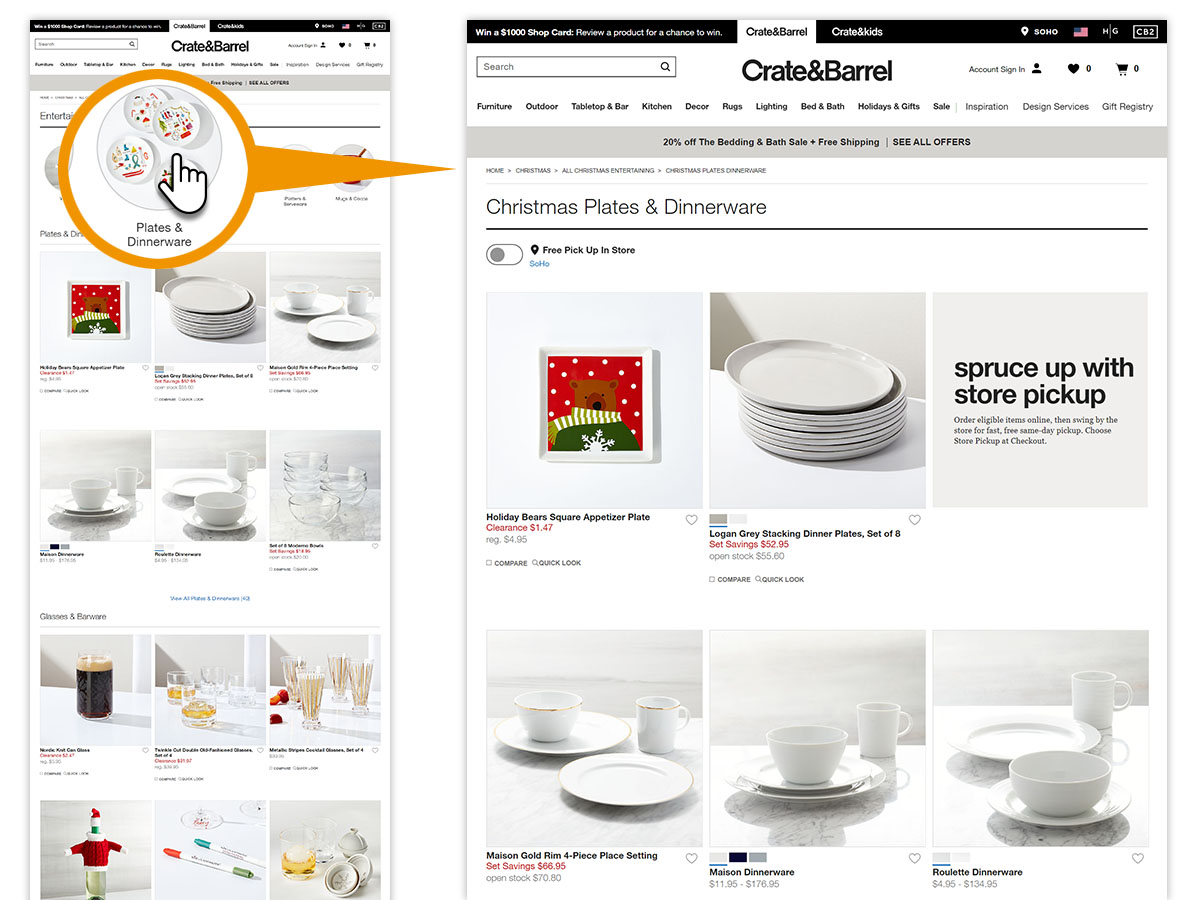Check Compare under Logan Grey plates
This screenshot has width=1200, height=900.
coord(712,579)
